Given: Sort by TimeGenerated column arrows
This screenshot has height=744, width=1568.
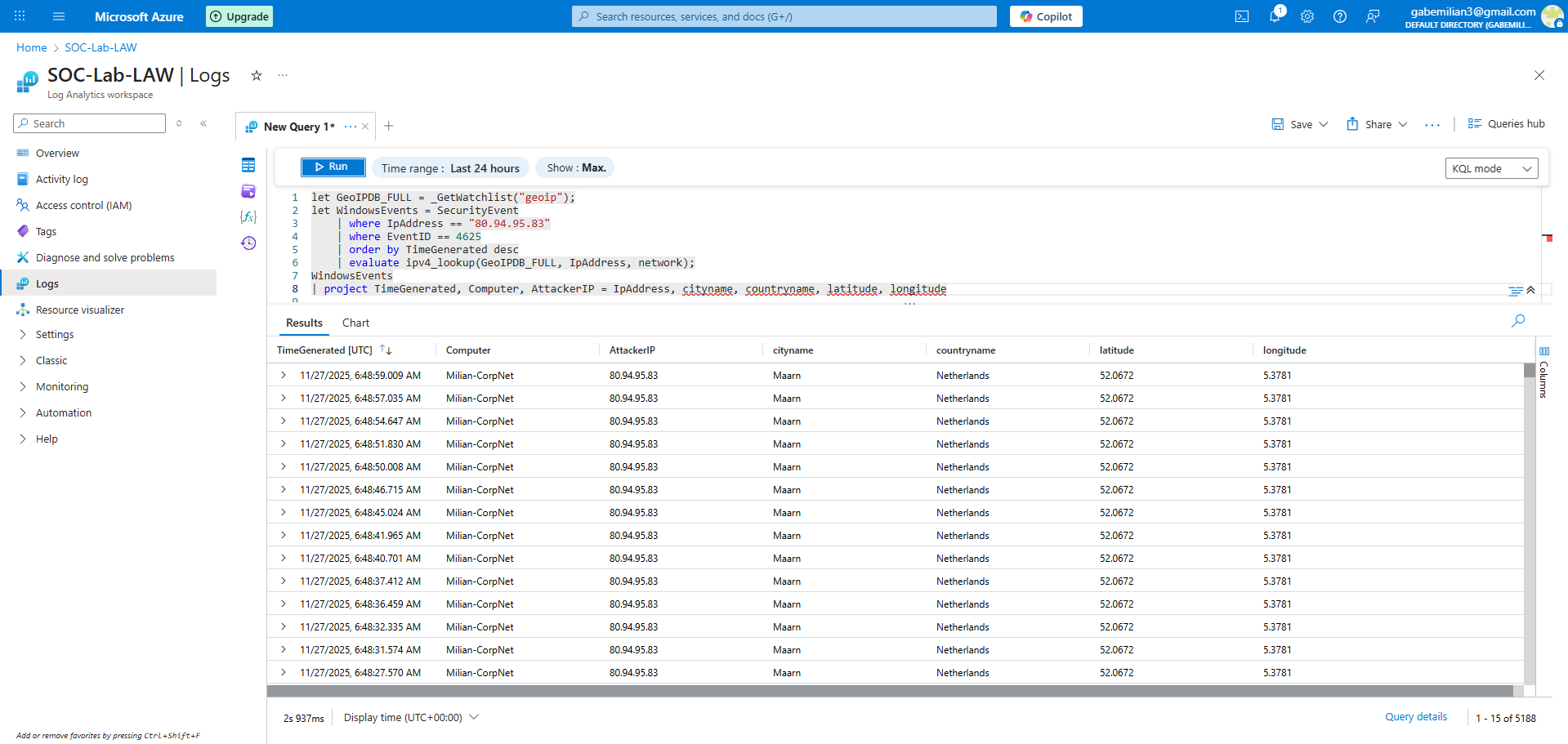Looking at the screenshot, I should pyautogui.click(x=386, y=350).
